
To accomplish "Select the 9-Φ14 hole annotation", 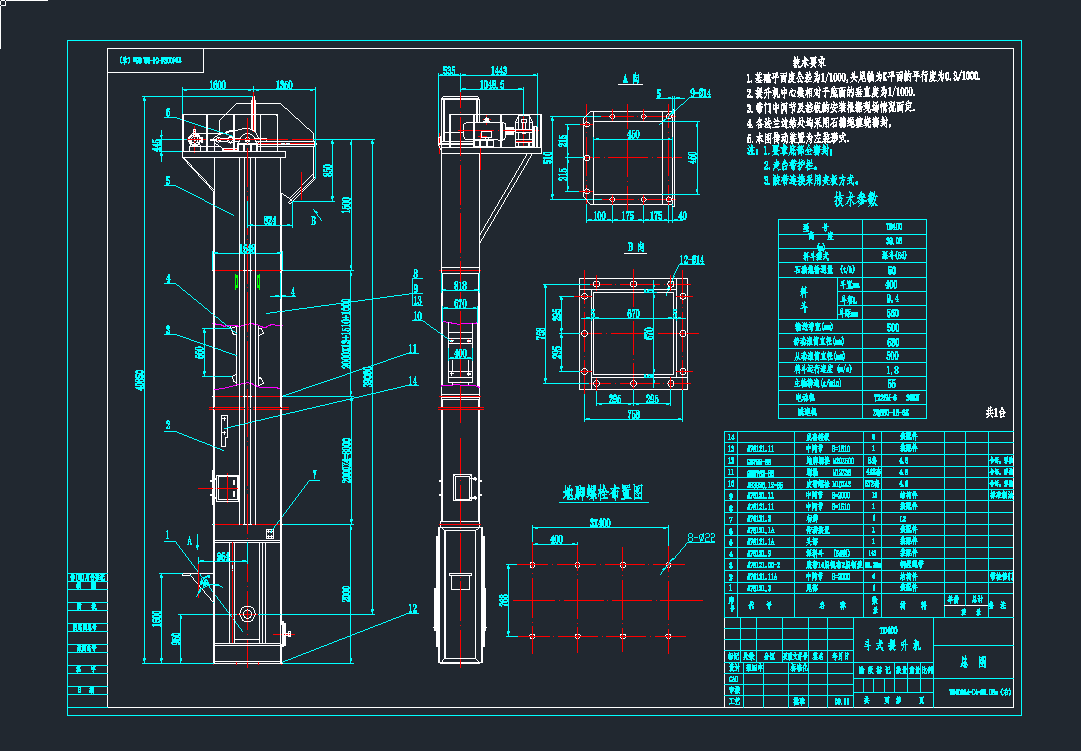I will coord(700,93).
